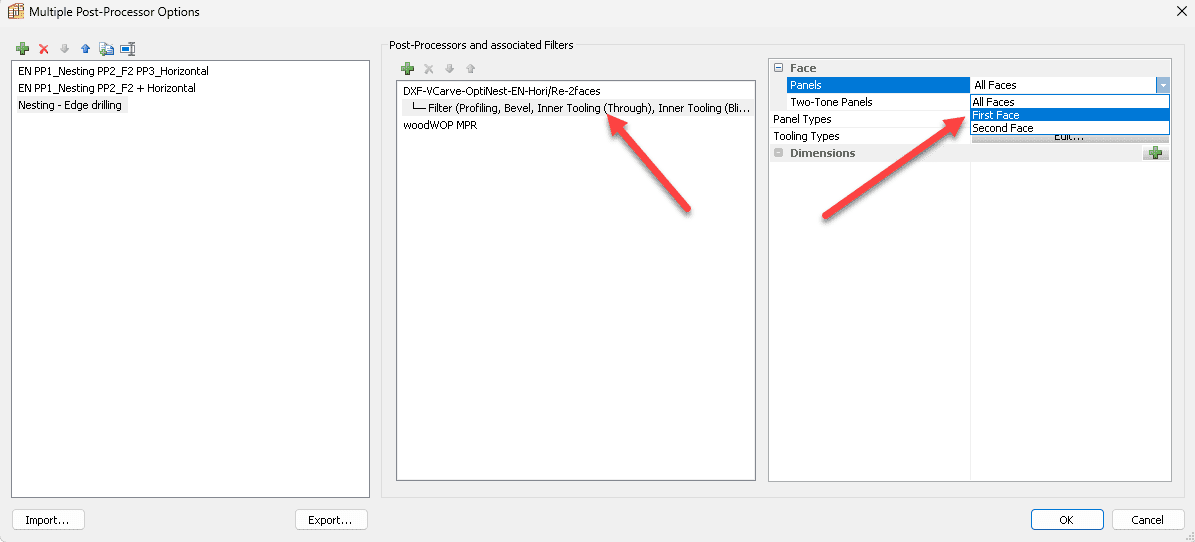Click the duplicate configuration icon
The height and width of the screenshot is (542, 1195).
tap(106, 48)
